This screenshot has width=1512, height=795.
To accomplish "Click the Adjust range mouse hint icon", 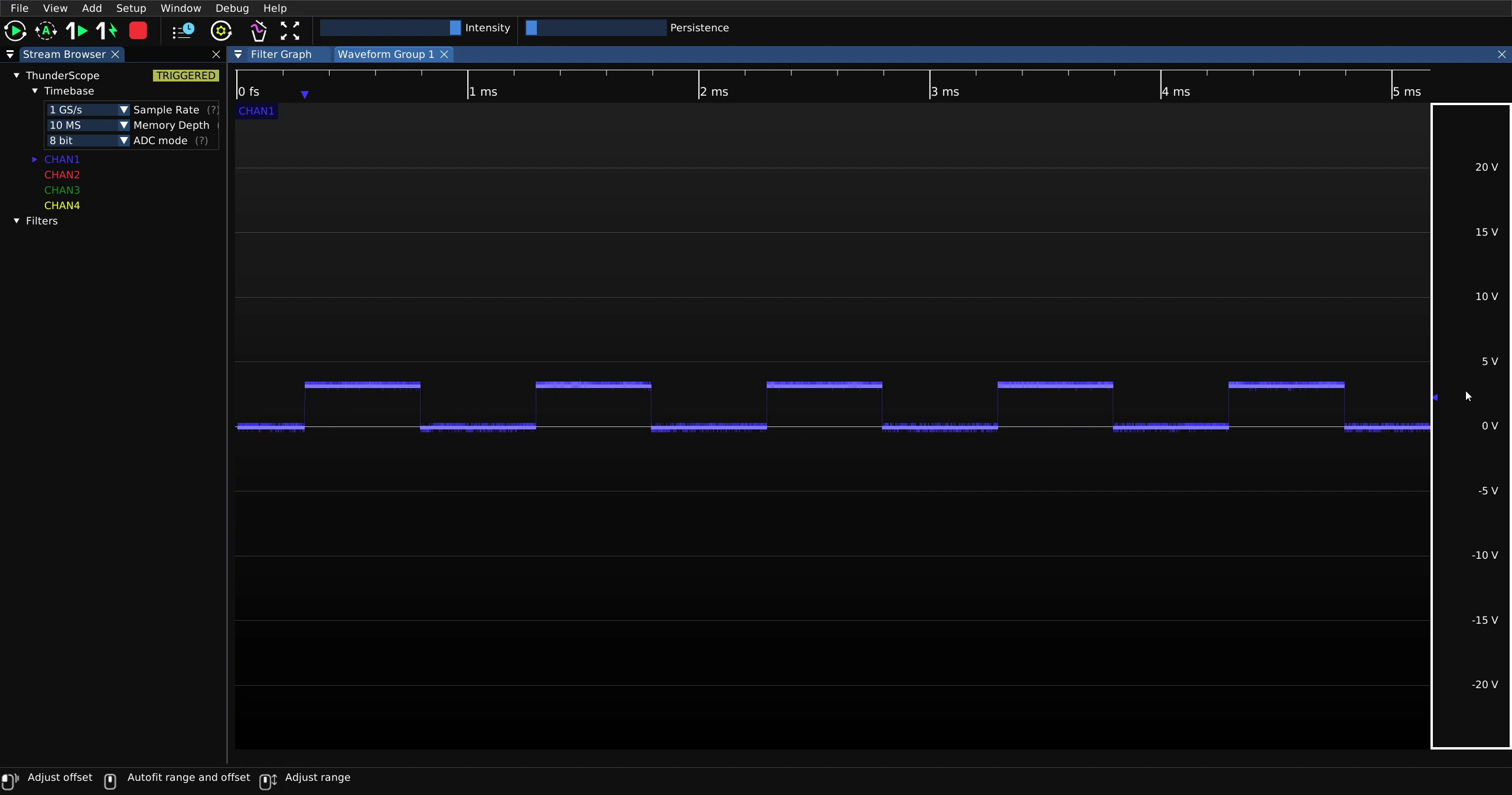I will (269, 781).
